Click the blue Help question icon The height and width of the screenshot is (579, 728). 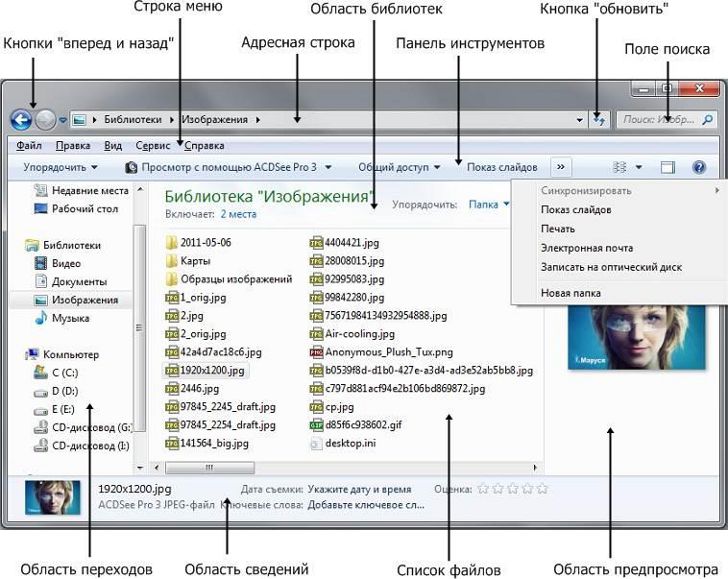[x=699, y=167]
